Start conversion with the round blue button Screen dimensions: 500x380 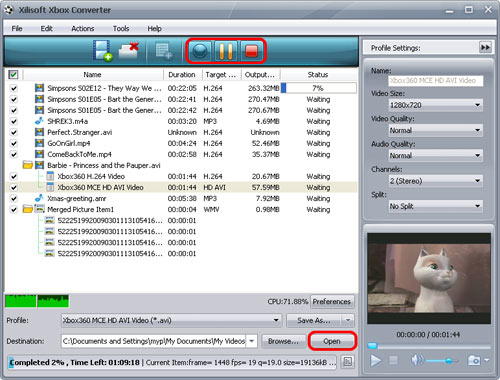pos(200,51)
